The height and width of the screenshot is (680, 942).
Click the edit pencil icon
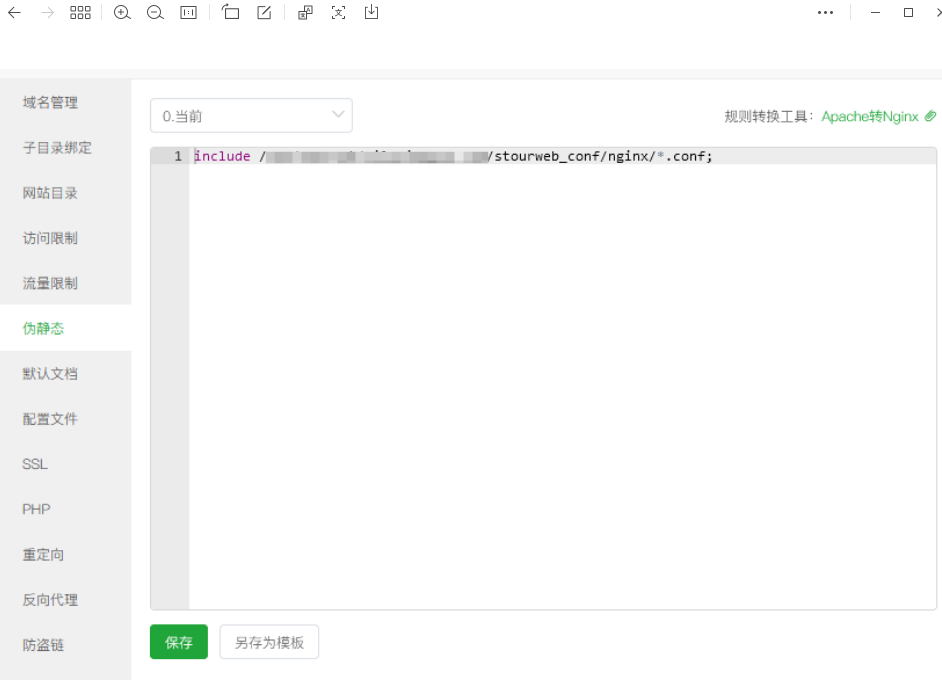264,13
